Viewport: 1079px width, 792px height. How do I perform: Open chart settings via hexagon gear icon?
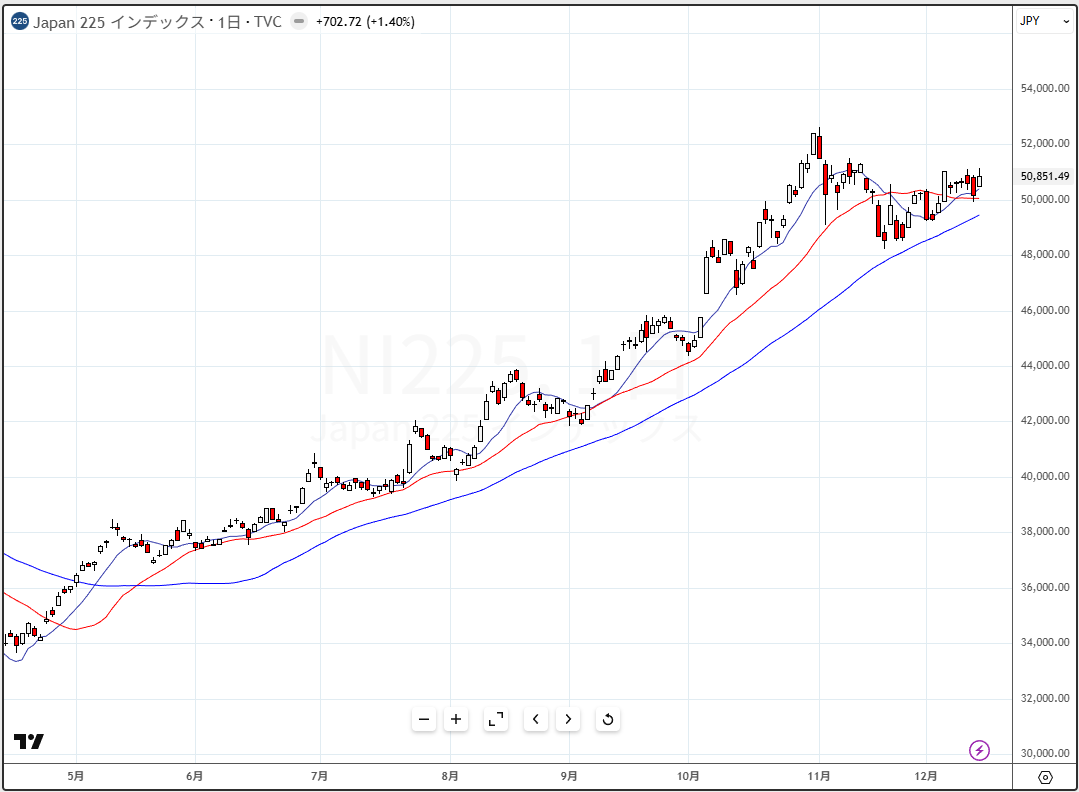tap(1045, 777)
